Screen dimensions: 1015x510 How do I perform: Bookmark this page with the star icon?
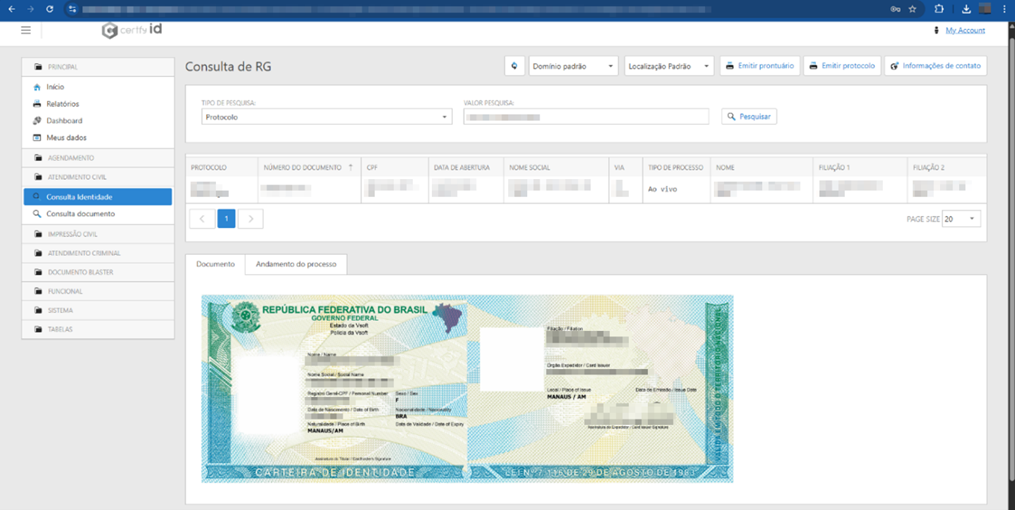click(x=913, y=9)
